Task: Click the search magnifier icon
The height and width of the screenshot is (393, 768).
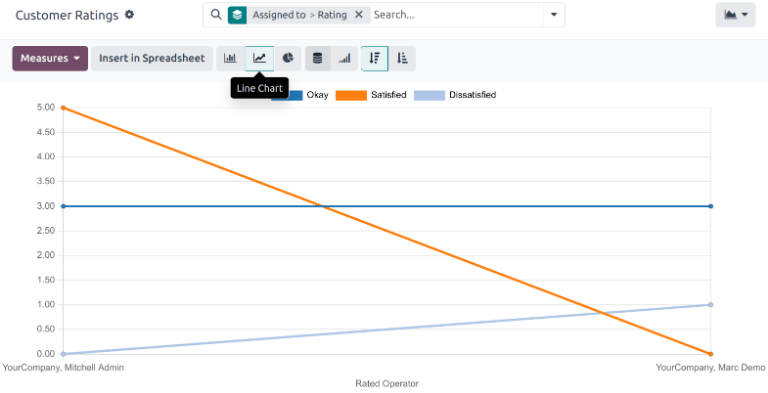Action: coord(216,15)
